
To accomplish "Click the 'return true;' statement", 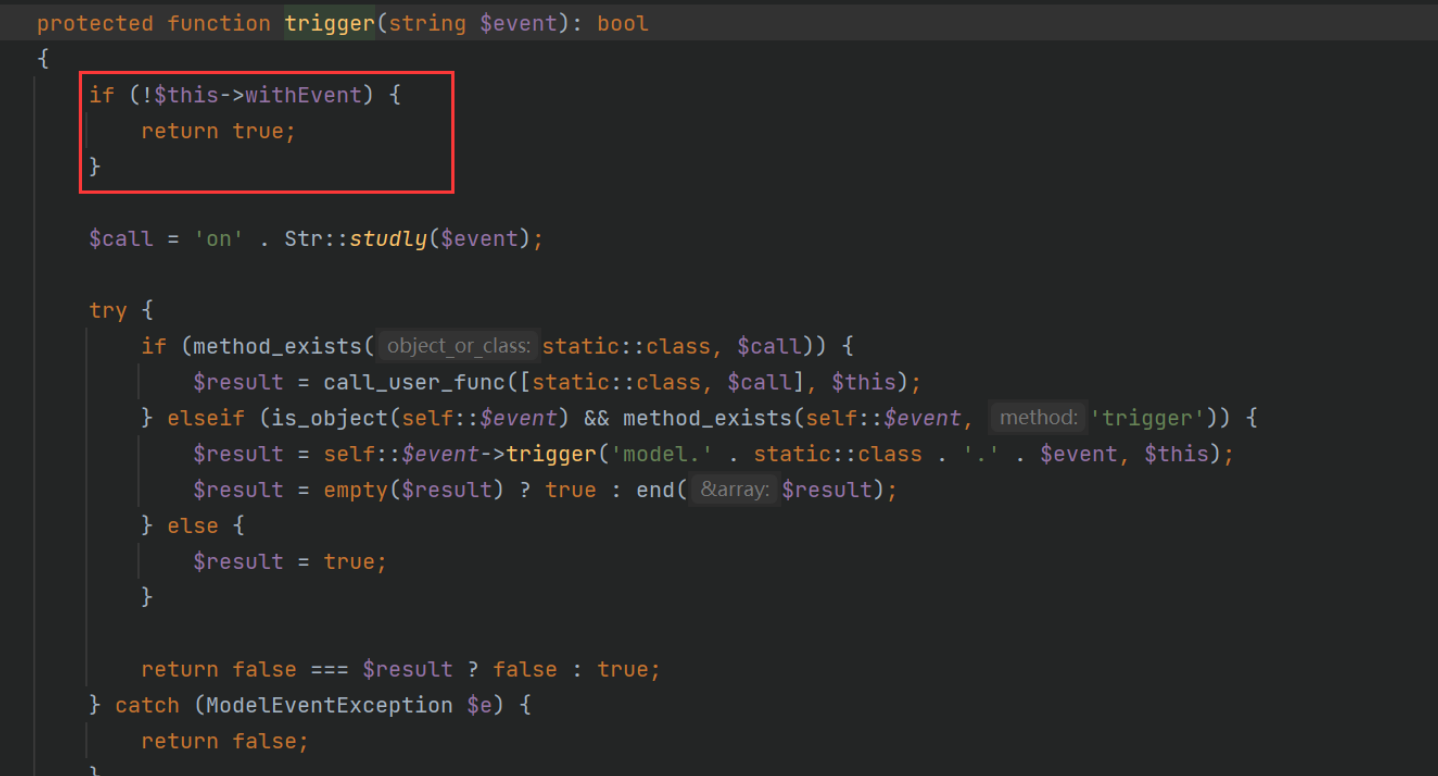I will pos(218,131).
